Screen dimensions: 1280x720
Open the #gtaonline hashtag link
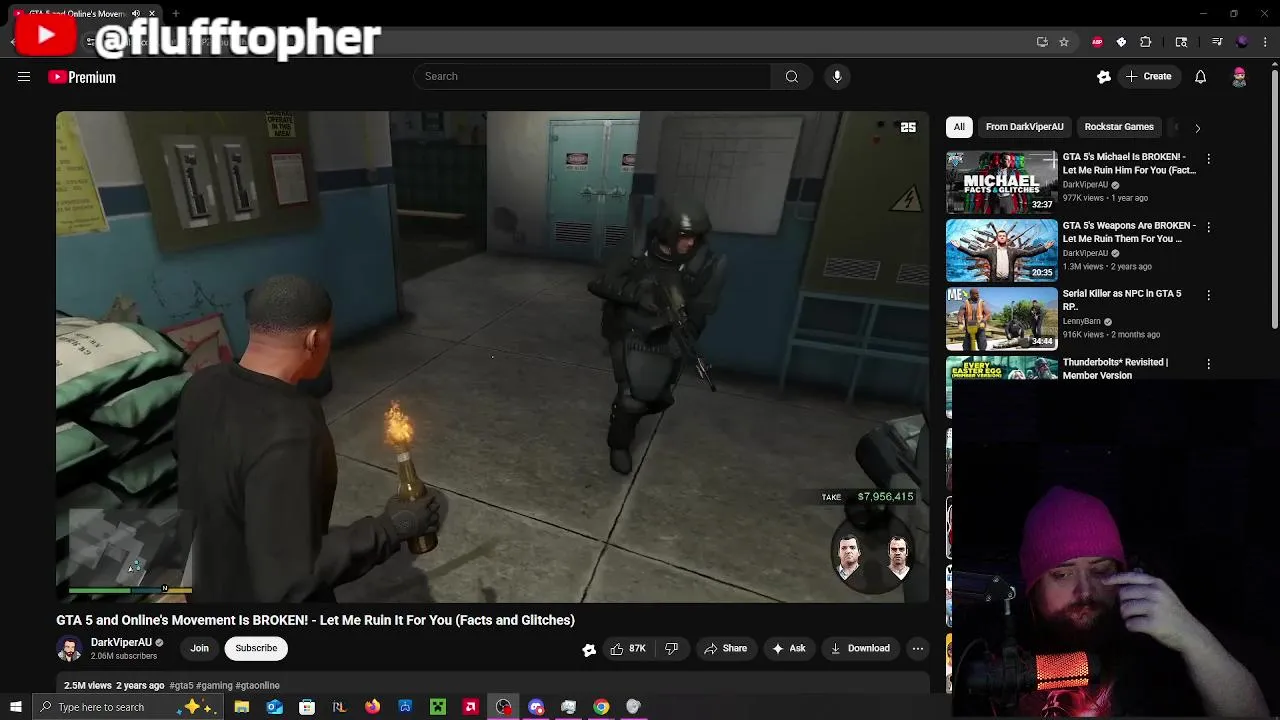click(x=258, y=686)
